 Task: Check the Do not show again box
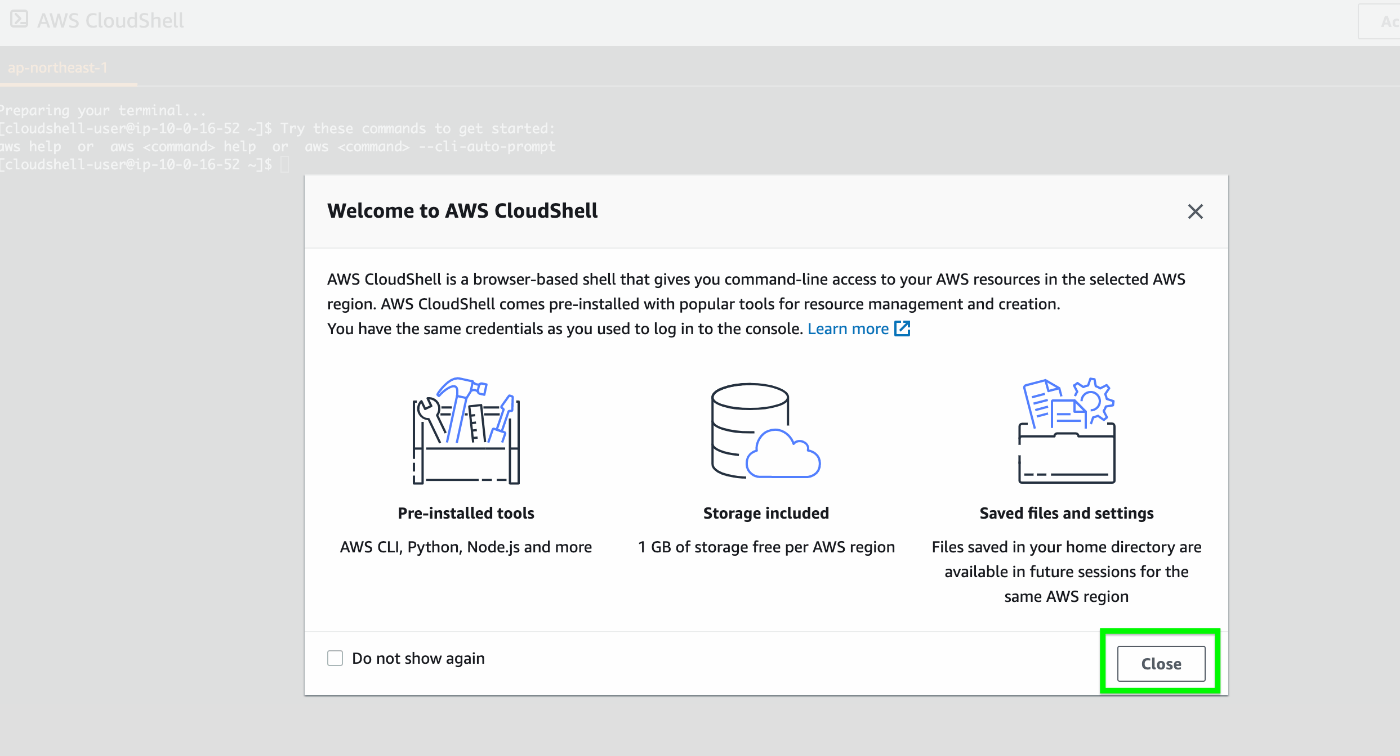pyautogui.click(x=335, y=658)
